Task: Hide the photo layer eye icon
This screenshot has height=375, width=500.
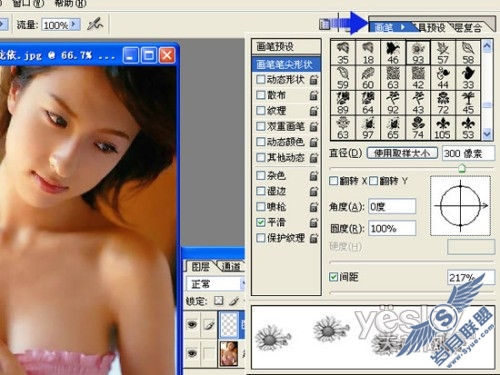Action: 192,353
